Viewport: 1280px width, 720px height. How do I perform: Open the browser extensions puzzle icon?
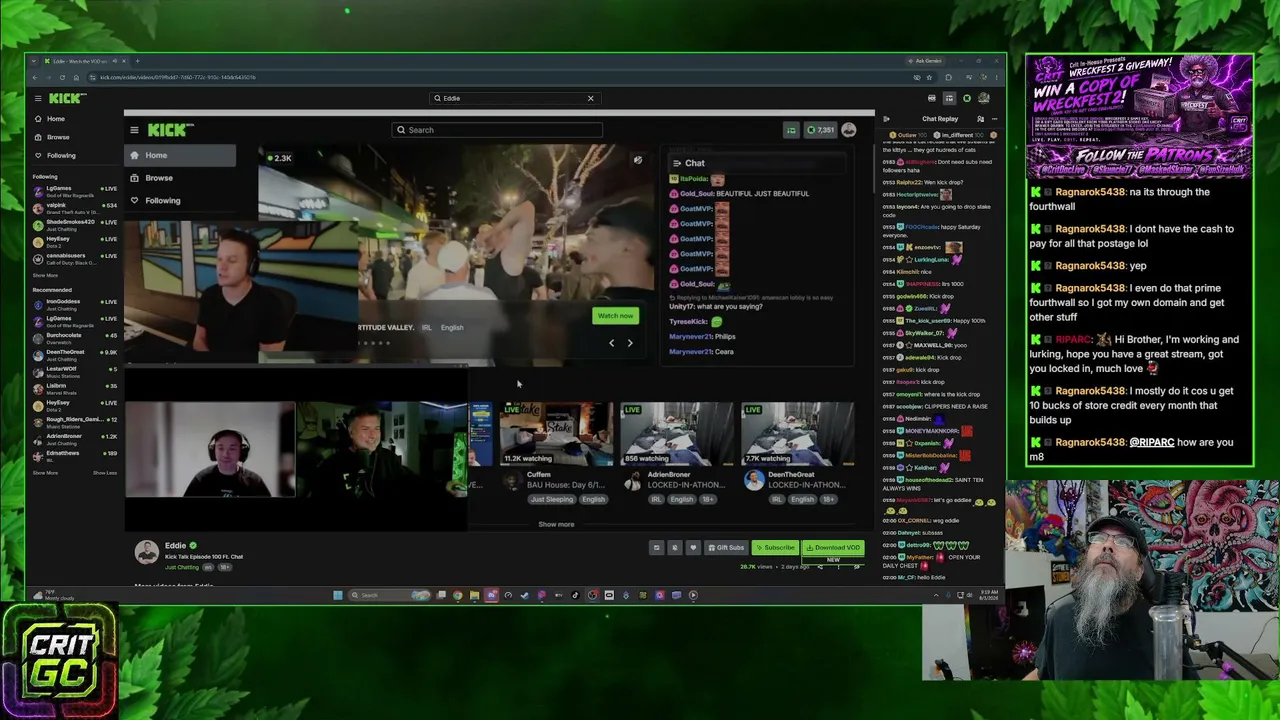[949, 77]
